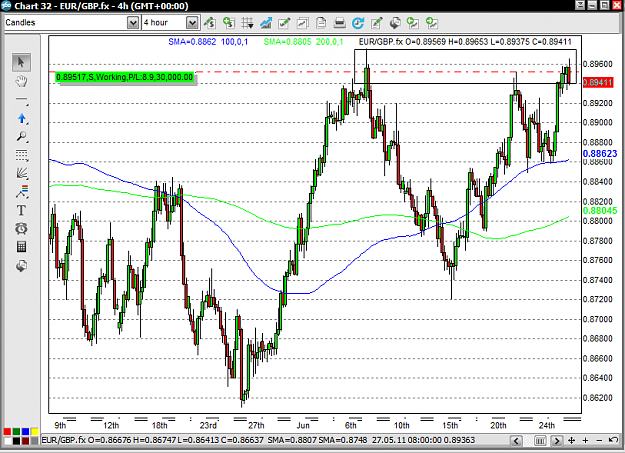The height and width of the screenshot is (453, 625).
Task: Click the toolbar undo pages arrow icon
Action: (x=395, y=23)
